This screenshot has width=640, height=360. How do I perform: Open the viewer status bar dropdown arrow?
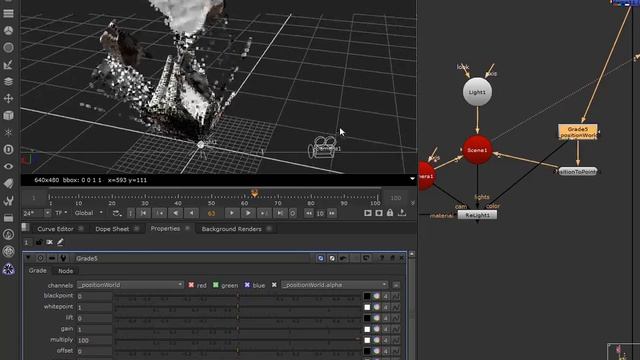coord(412,179)
